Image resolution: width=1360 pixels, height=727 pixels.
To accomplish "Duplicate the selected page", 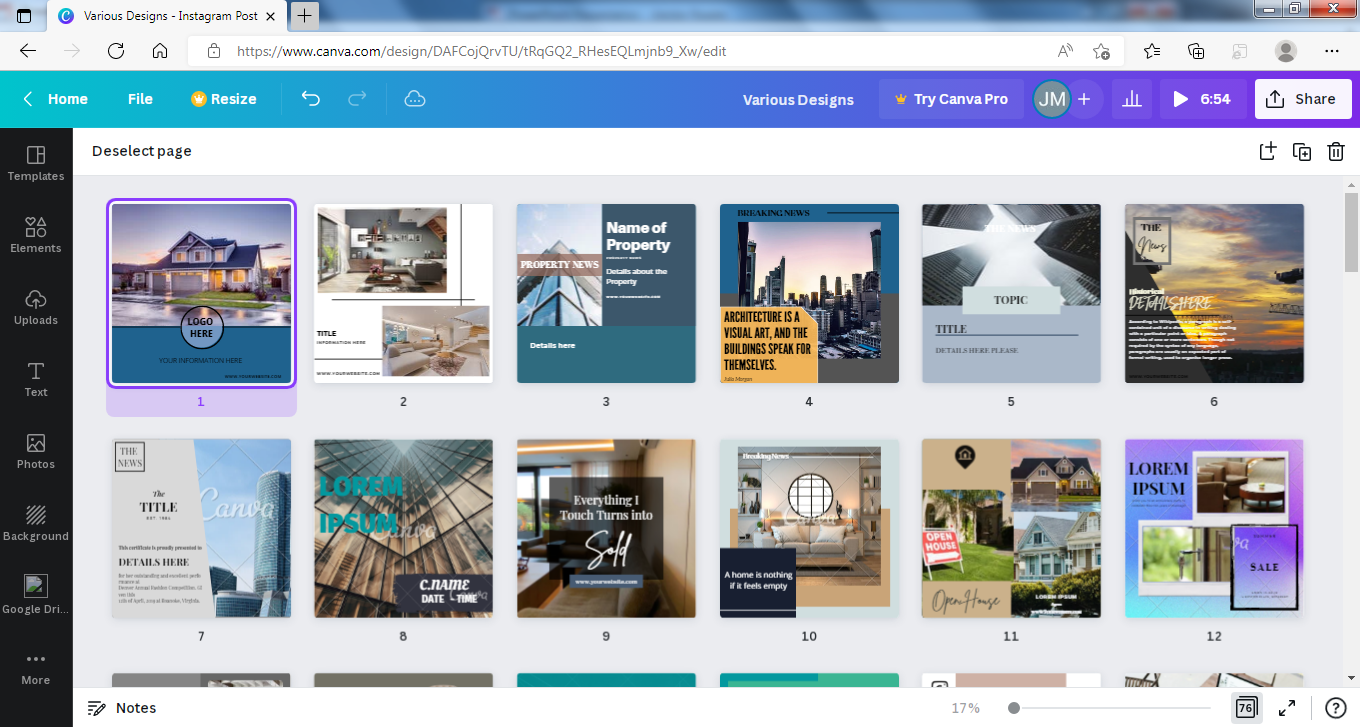I will pos(1301,151).
